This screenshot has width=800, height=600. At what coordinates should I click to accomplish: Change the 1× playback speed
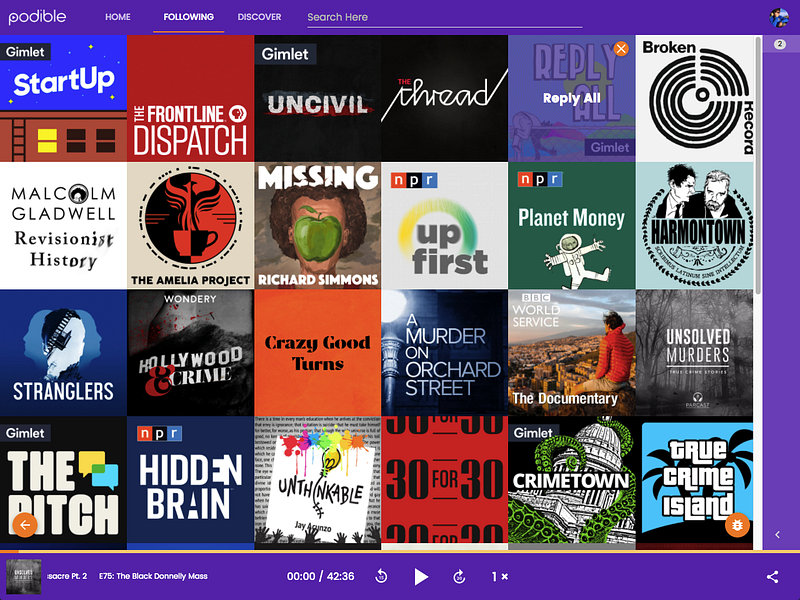[x=499, y=577]
